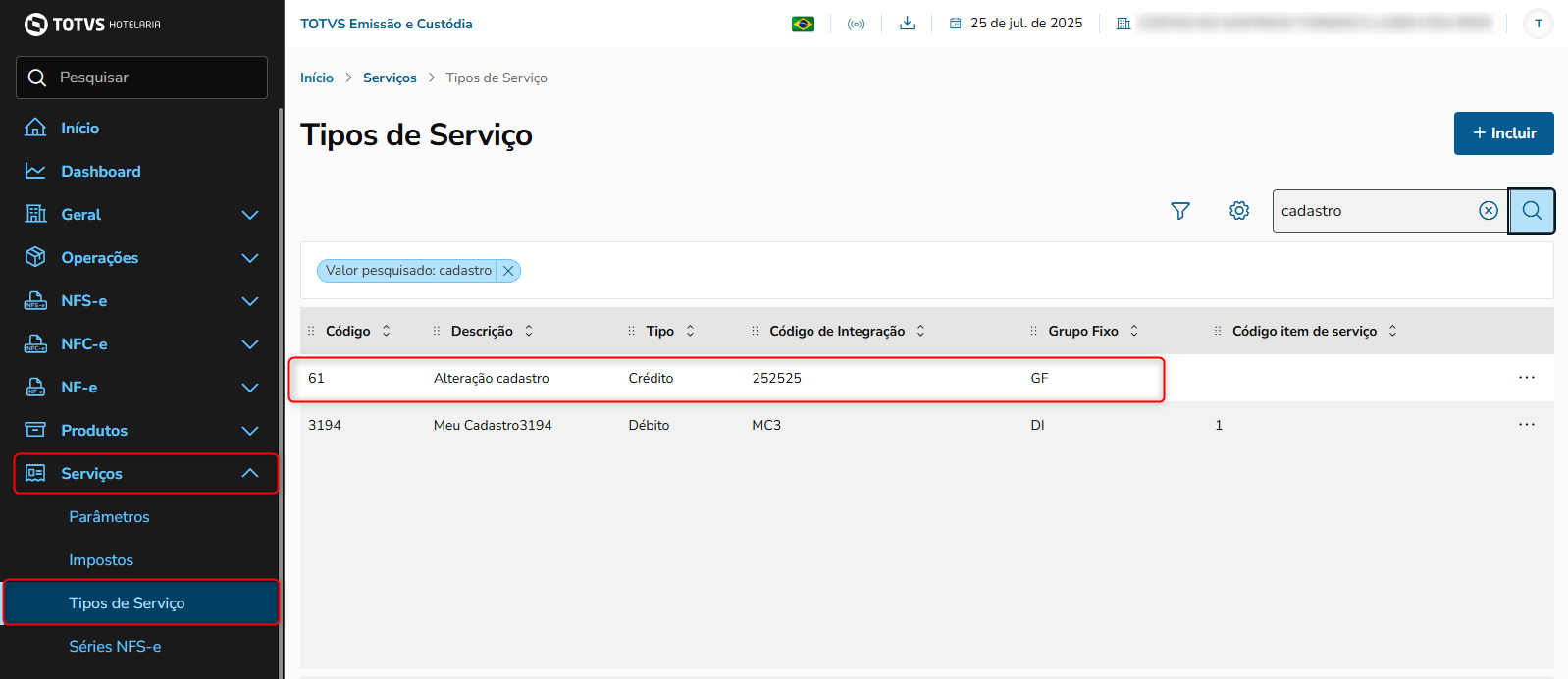
Task: Open actions menu for Meu Cadastro3194 row
Action: coord(1527,425)
